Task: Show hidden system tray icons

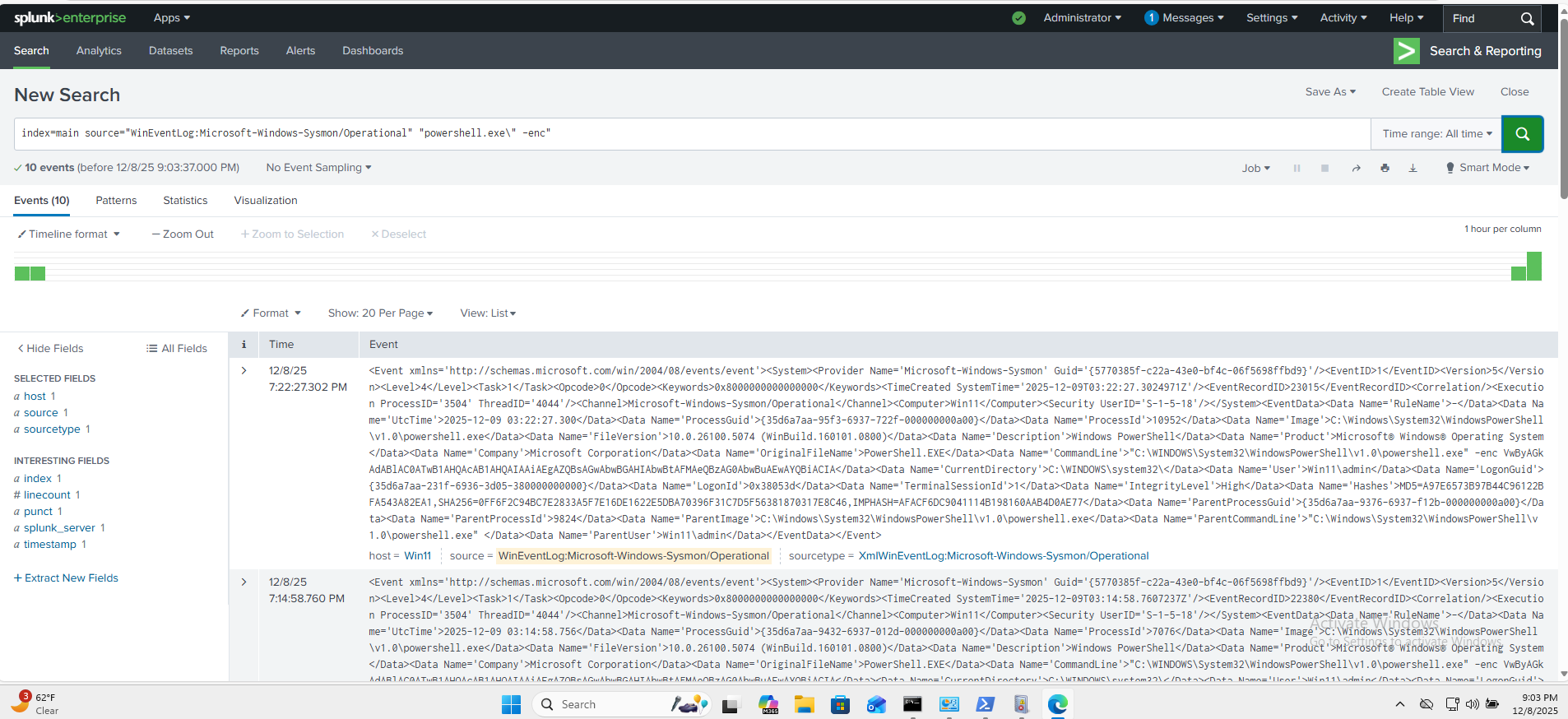Action: click(1399, 704)
